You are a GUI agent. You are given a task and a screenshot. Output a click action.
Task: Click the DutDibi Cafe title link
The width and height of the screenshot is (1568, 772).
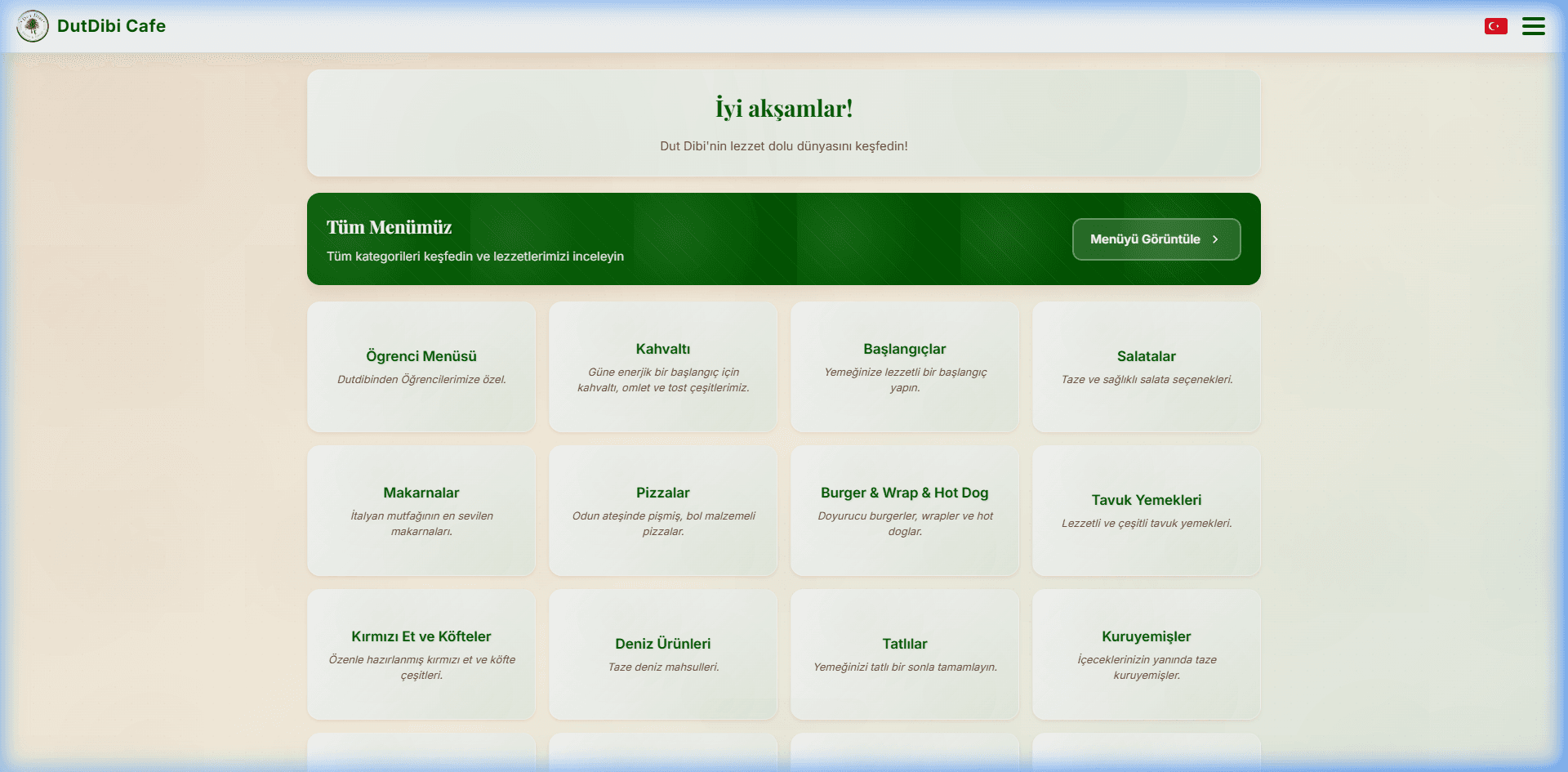point(111,26)
